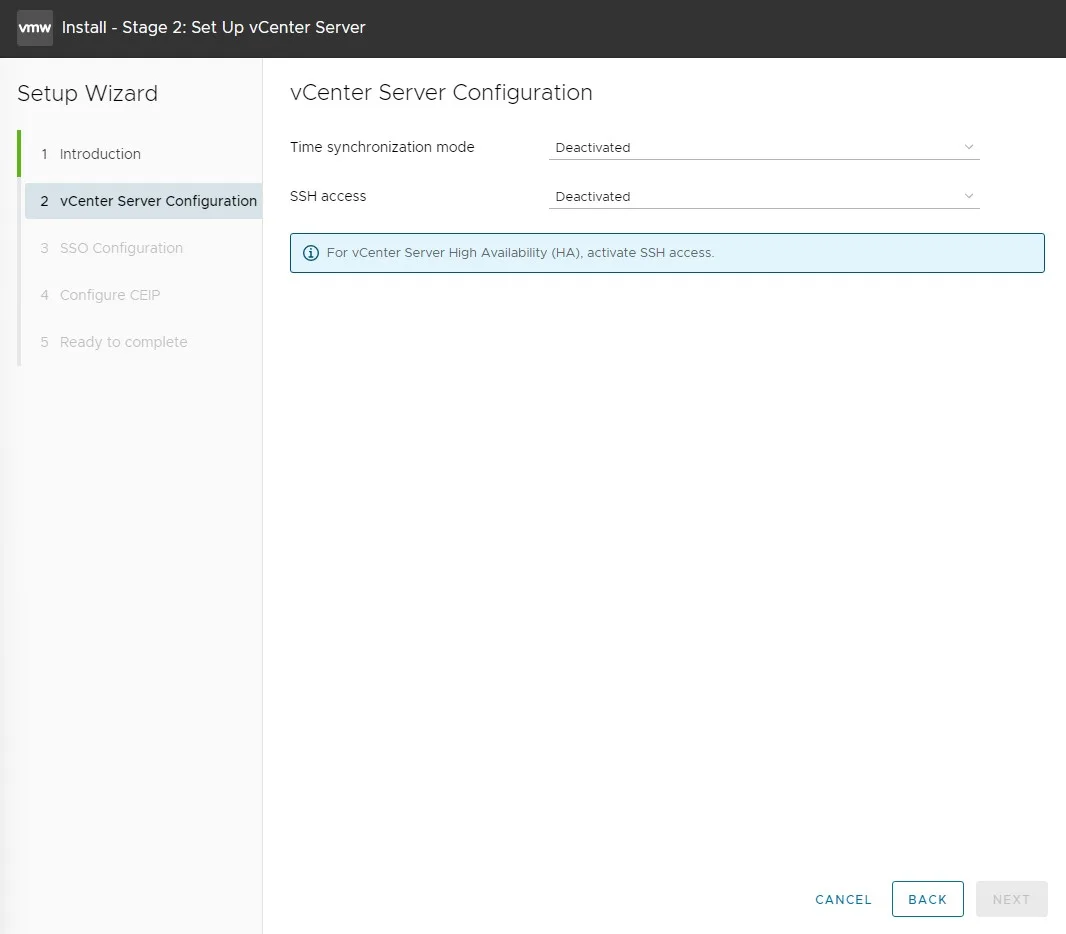This screenshot has height=934, width=1066.
Task: Click chevron arrow of SSH access dropdown
Action: coord(968,196)
